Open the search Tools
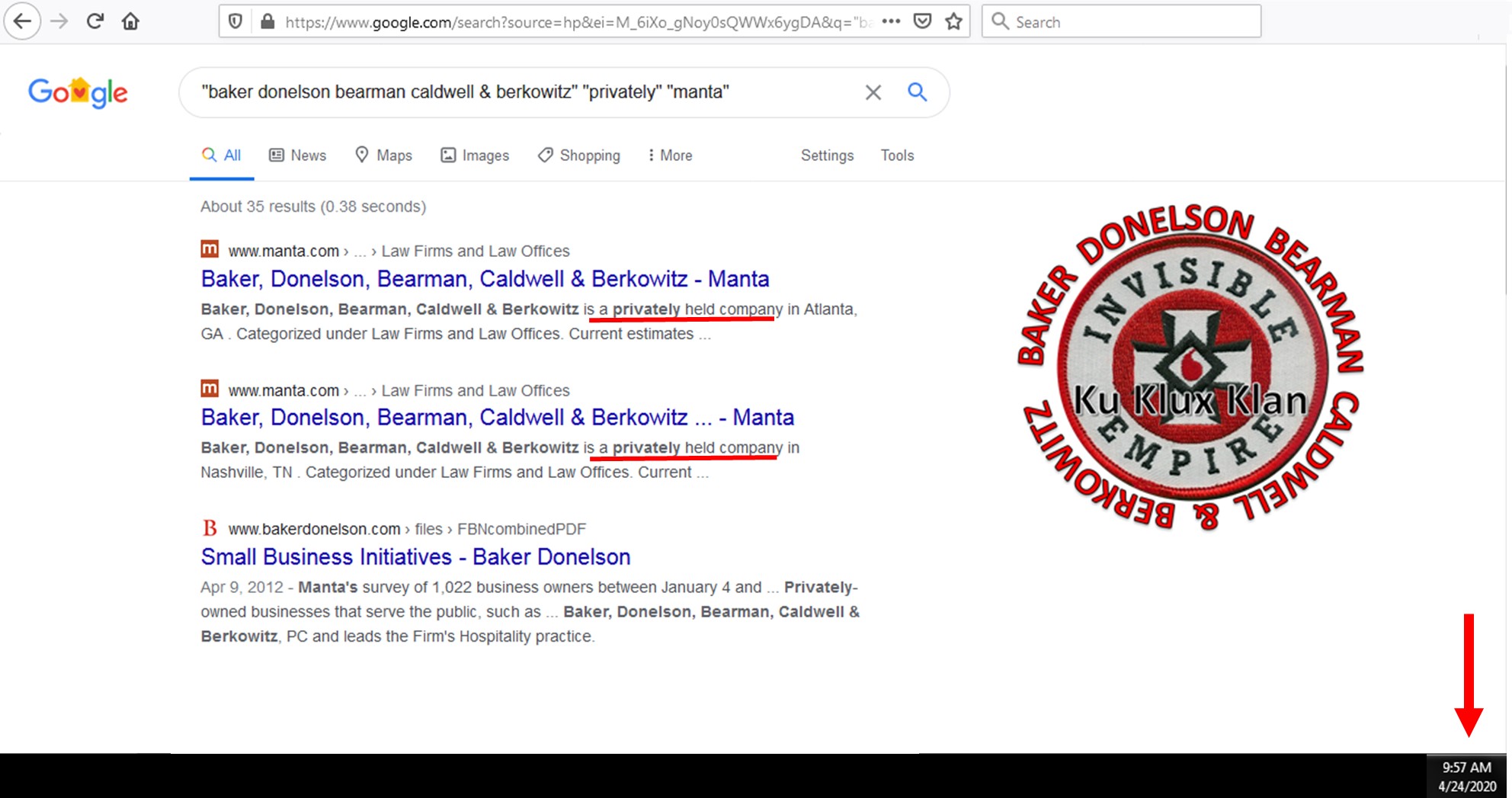1512x798 pixels. tap(897, 155)
